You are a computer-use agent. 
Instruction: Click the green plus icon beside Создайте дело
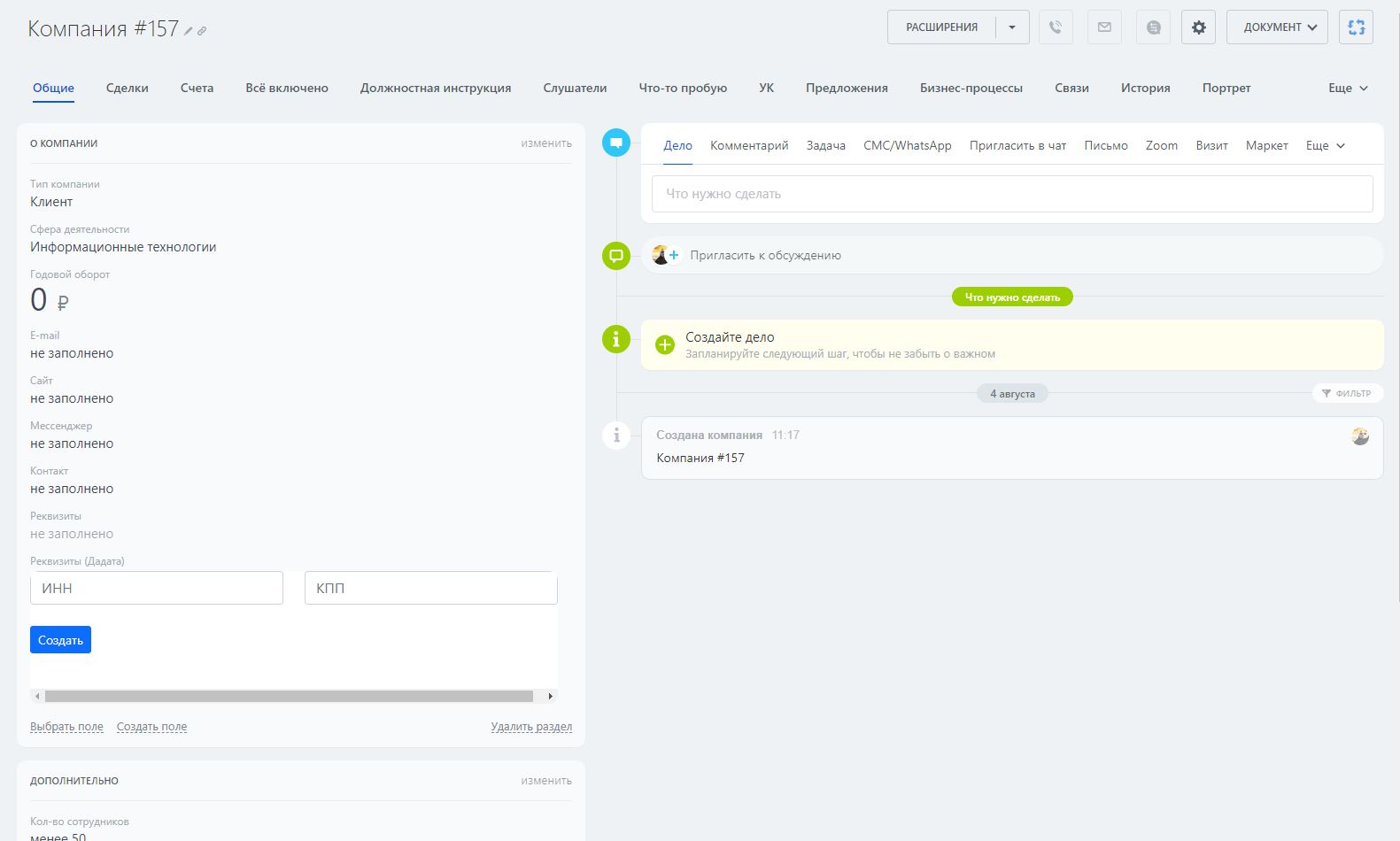665,344
